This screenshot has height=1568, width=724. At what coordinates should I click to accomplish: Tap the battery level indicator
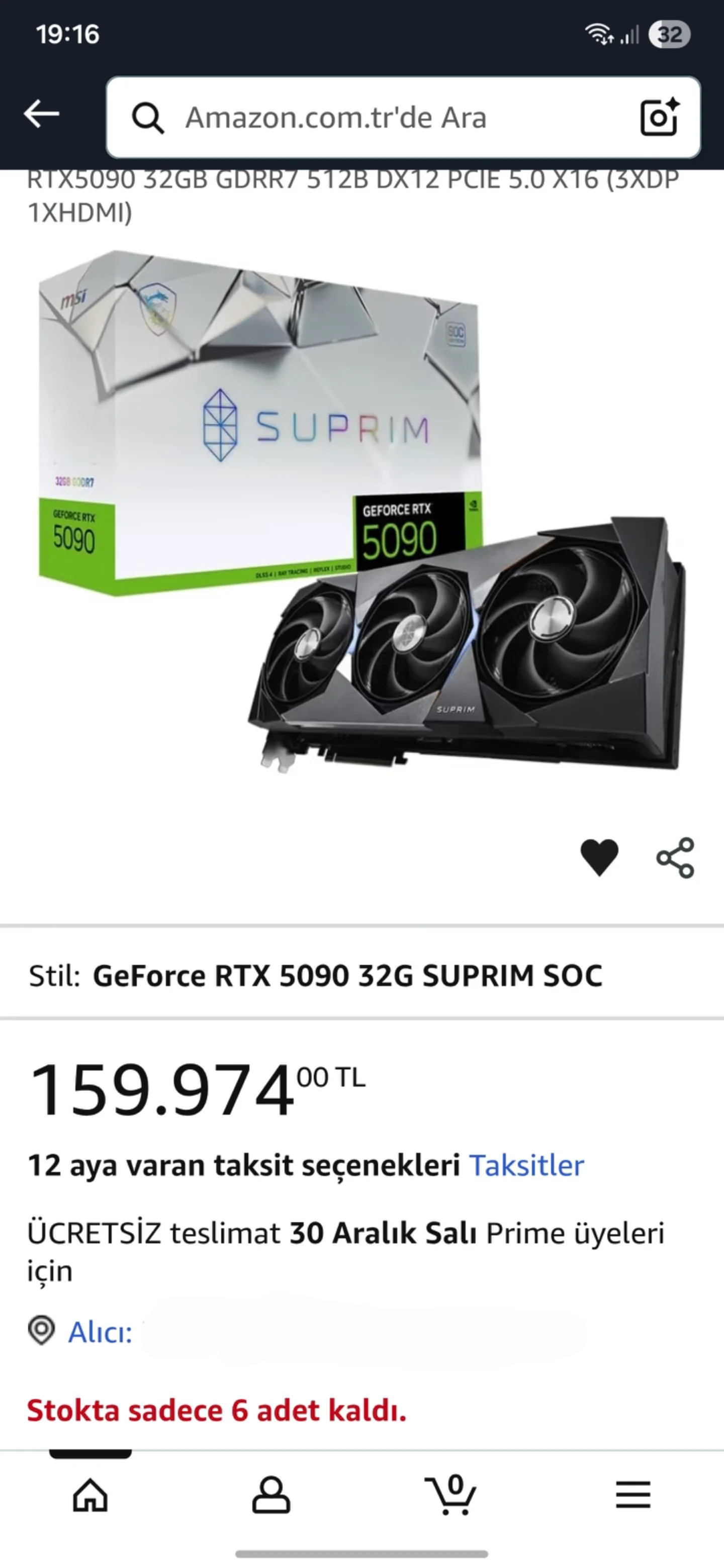pos(669,34)
